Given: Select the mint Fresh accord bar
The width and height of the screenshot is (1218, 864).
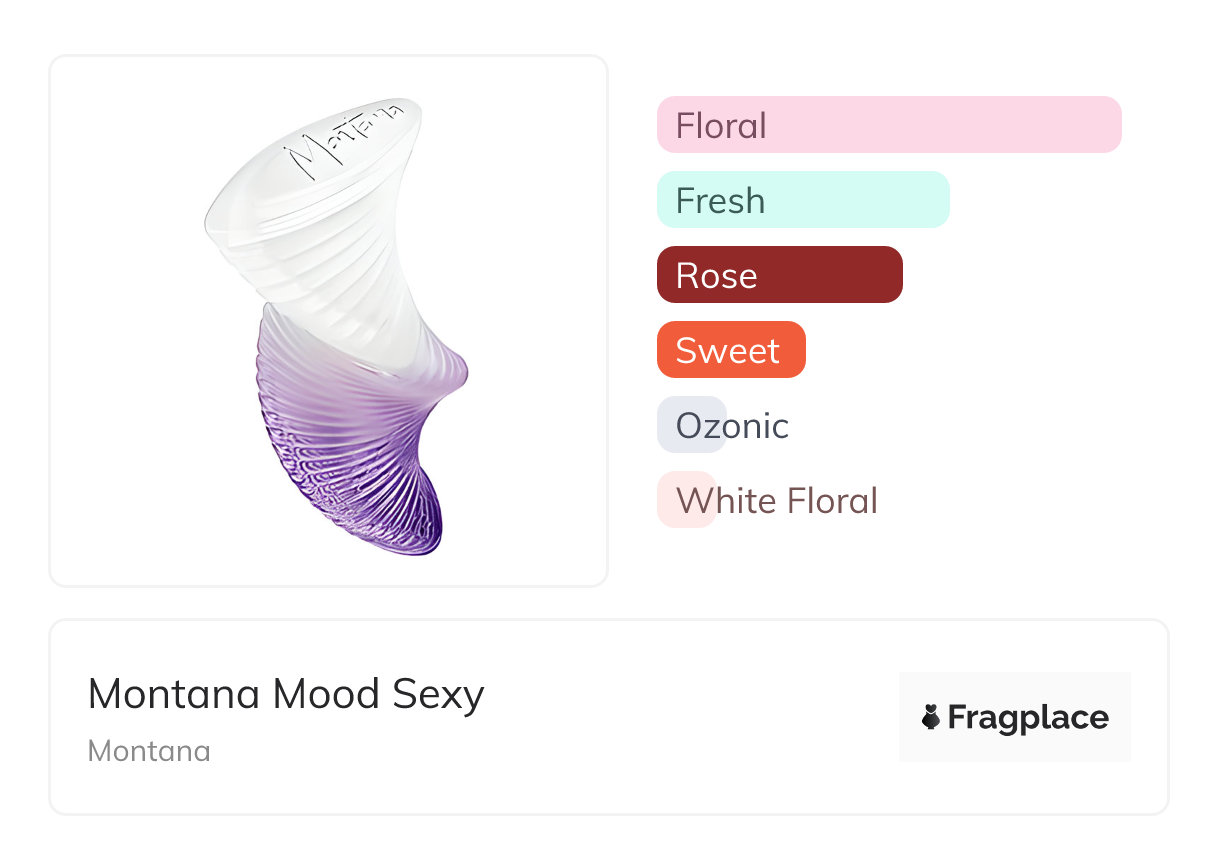Looking at the screenshot, I should (x=802, y=200).
